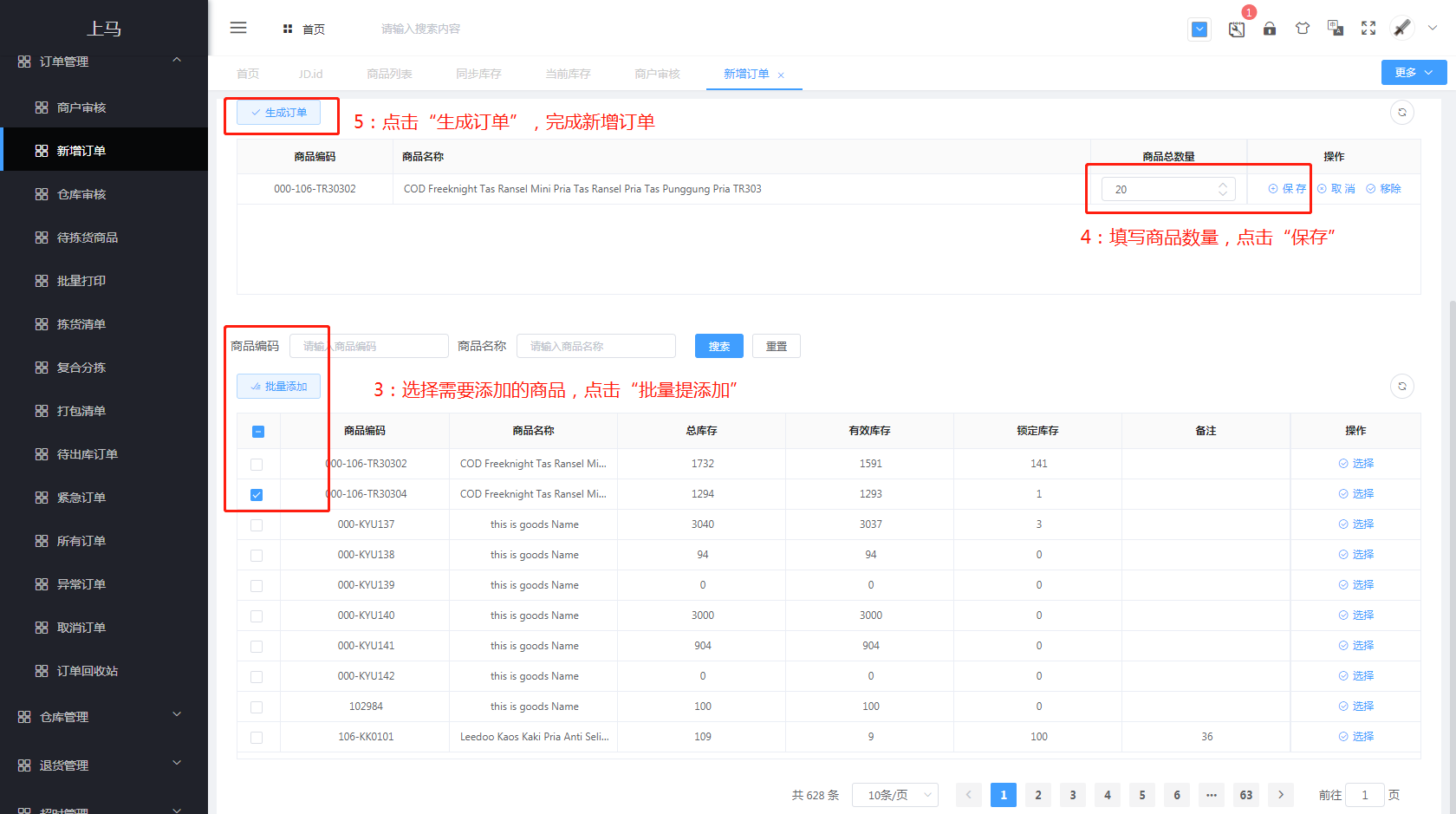Screen dimensions: 1456x814
Task: Click 选择 on the 102984 row
Action: click(1356, 707)
